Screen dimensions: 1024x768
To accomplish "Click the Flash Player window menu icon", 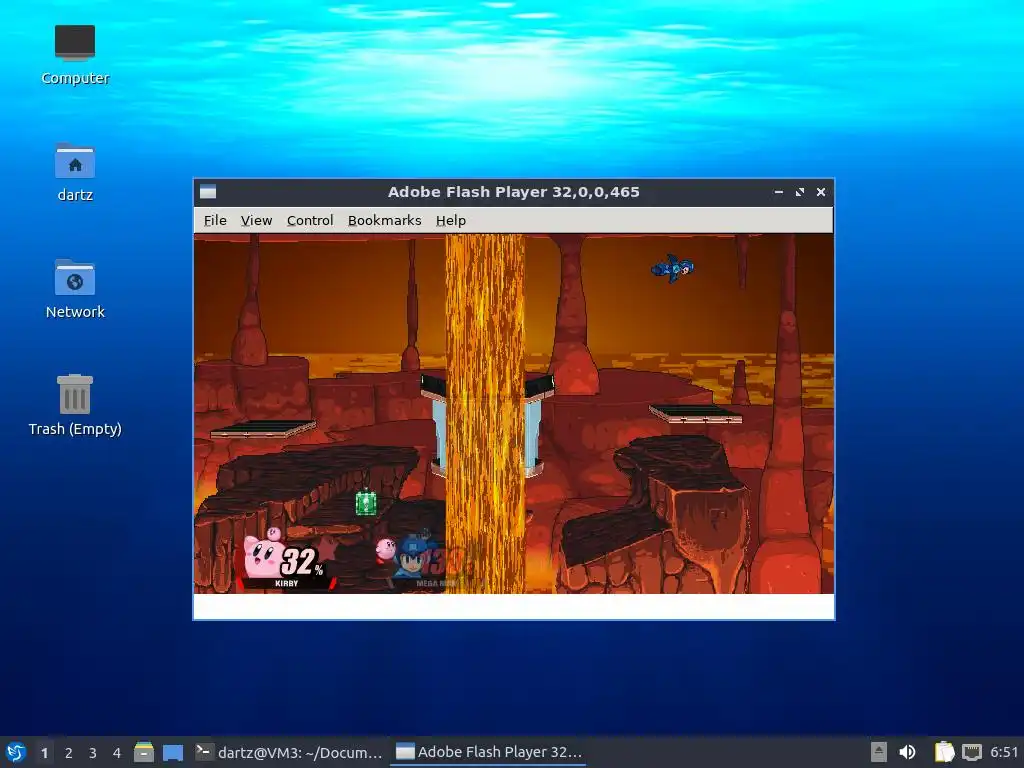I will (208, 192).
